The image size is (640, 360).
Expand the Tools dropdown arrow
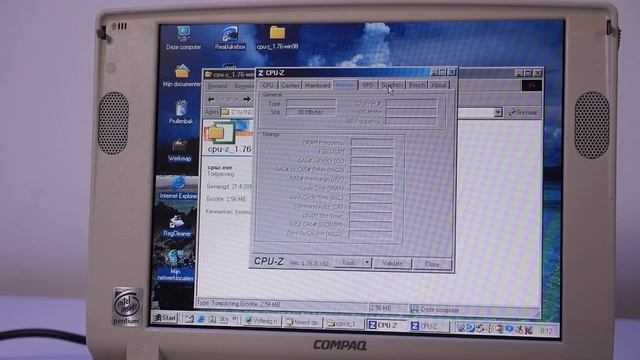pos(367,263)
